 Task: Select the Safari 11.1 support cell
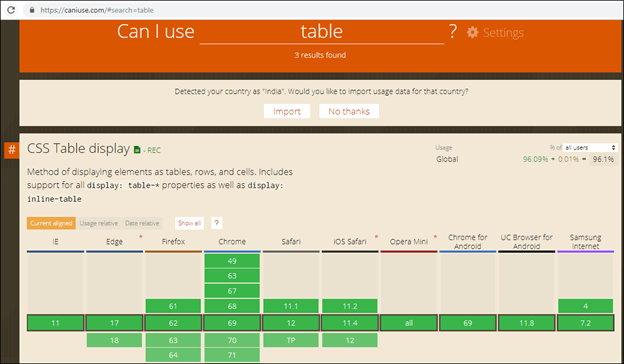coord(291,306)
